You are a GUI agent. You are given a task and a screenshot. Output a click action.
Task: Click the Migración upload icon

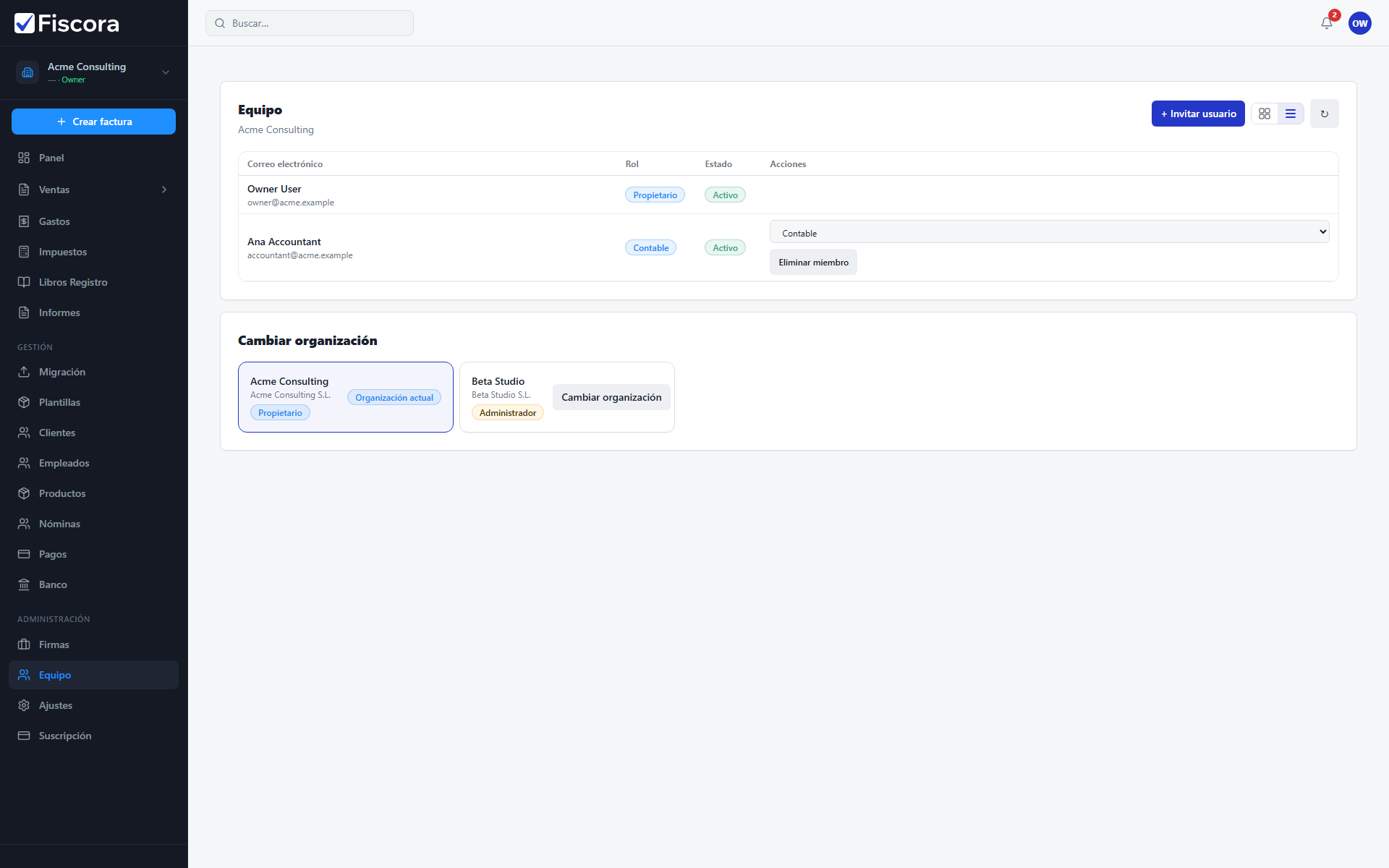click(24, 372)
